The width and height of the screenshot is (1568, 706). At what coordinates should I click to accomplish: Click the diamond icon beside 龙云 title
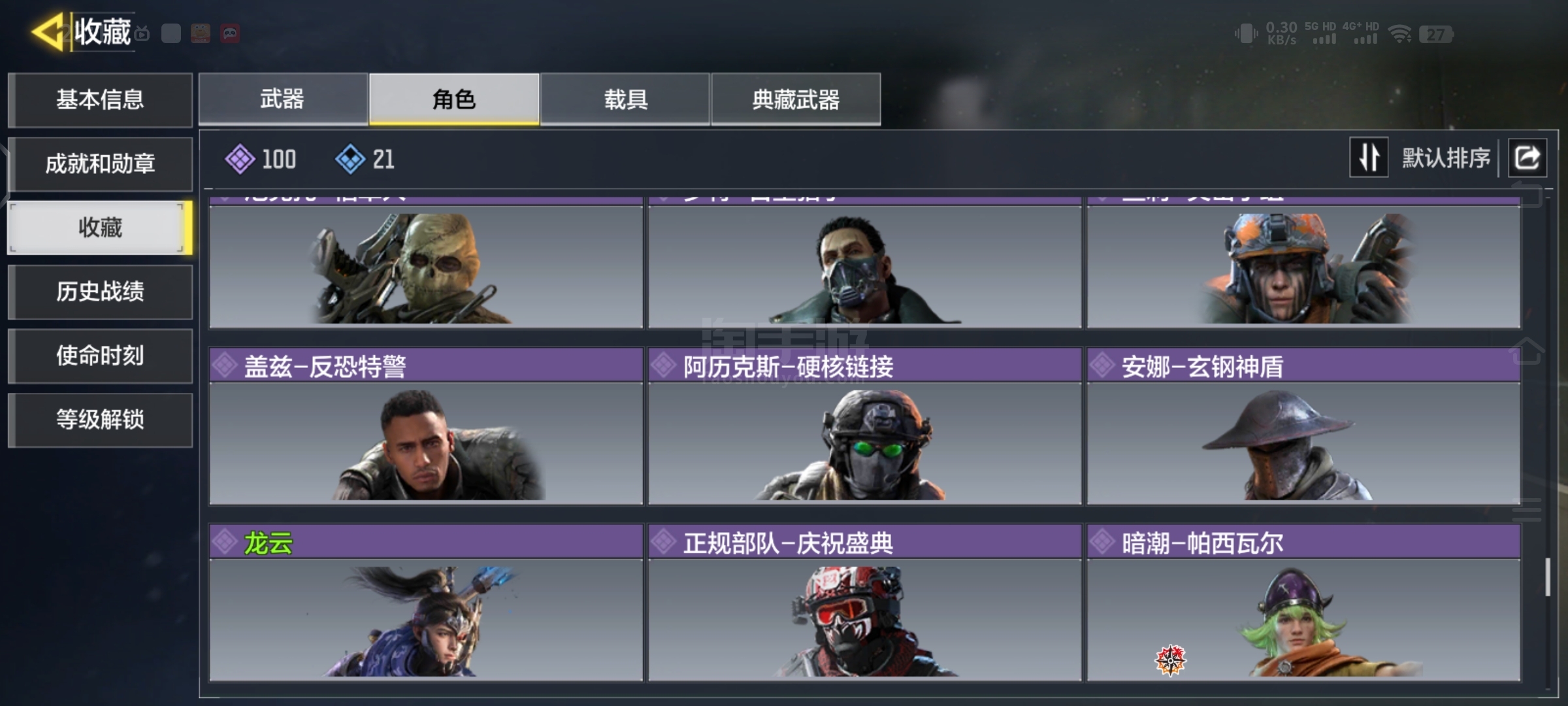(225, 542)
